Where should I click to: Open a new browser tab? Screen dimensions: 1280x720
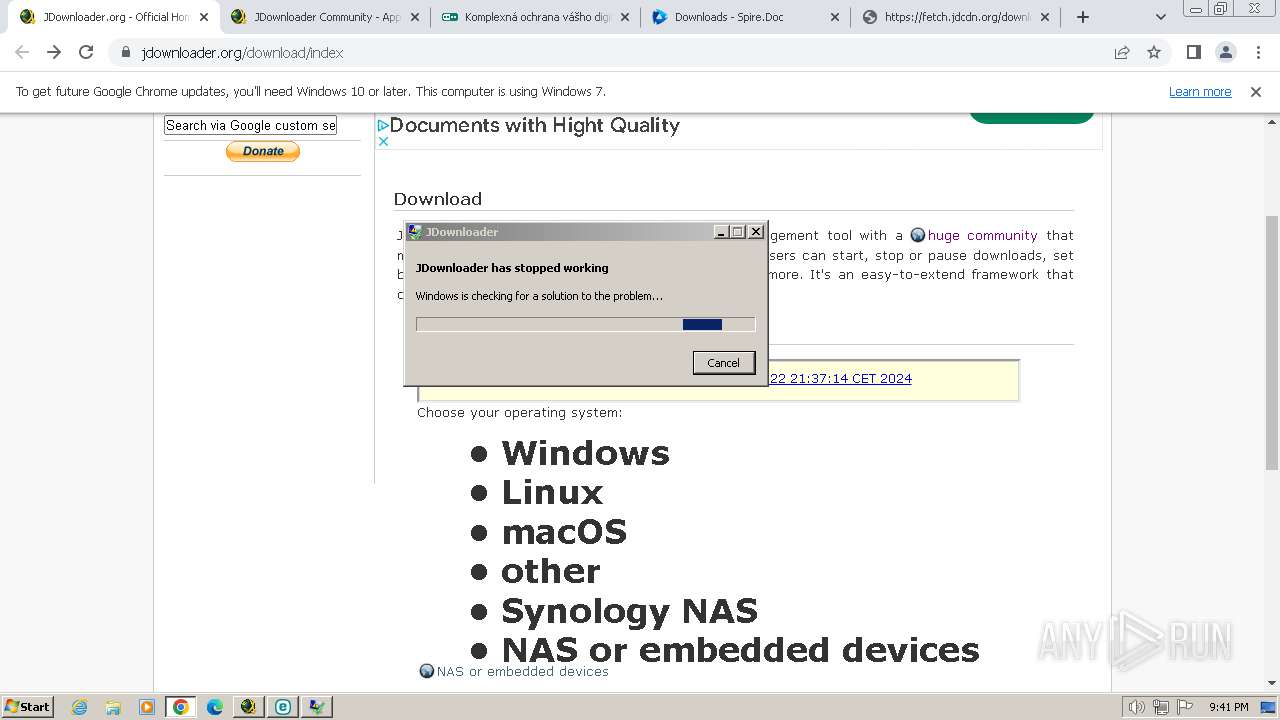(x=1083, y=17)
